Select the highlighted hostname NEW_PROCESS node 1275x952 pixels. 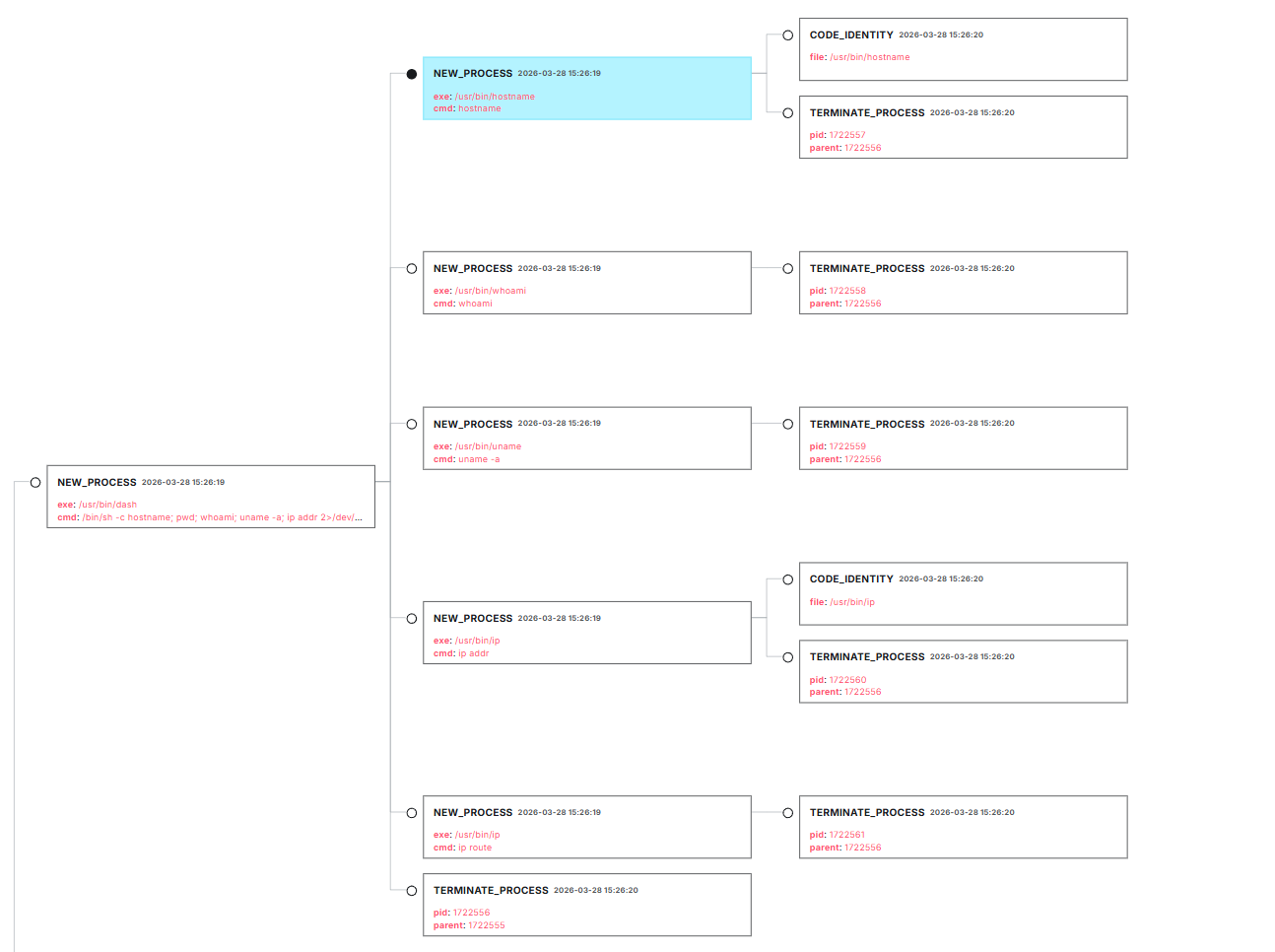tap(587, 88)
